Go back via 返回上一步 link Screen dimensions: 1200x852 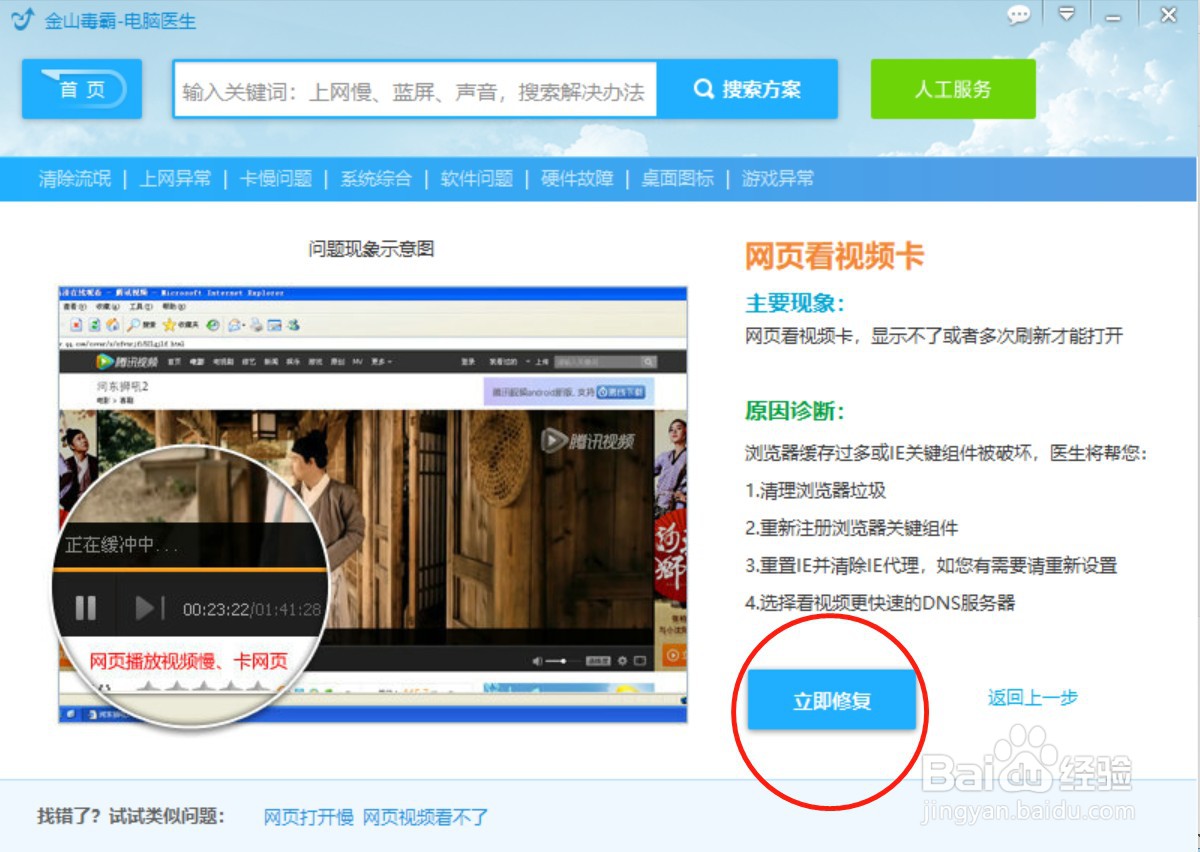pos(1032,698)
